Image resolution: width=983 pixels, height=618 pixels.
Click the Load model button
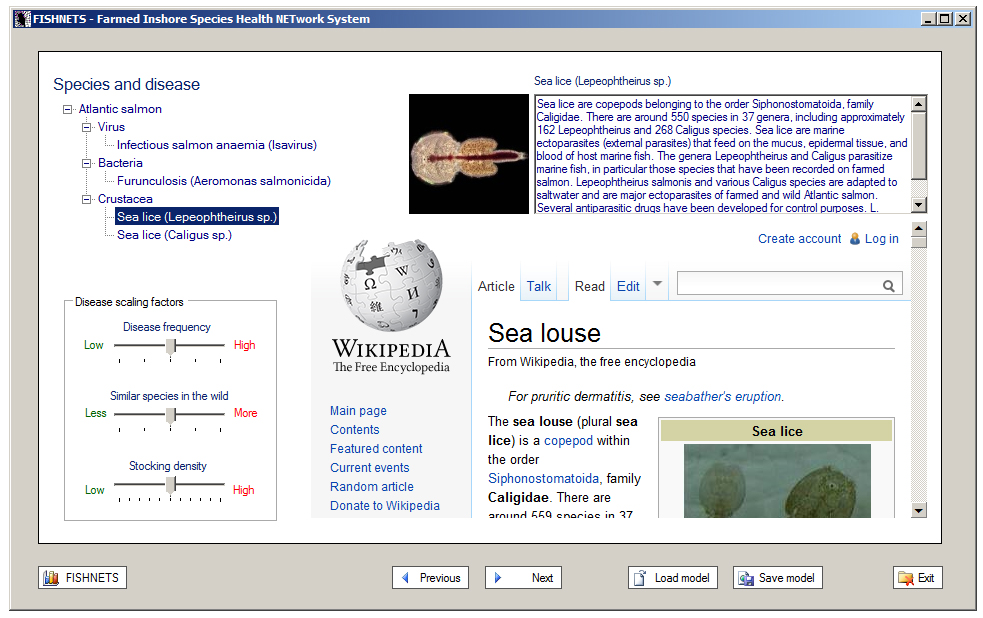[x=673, y=578]
